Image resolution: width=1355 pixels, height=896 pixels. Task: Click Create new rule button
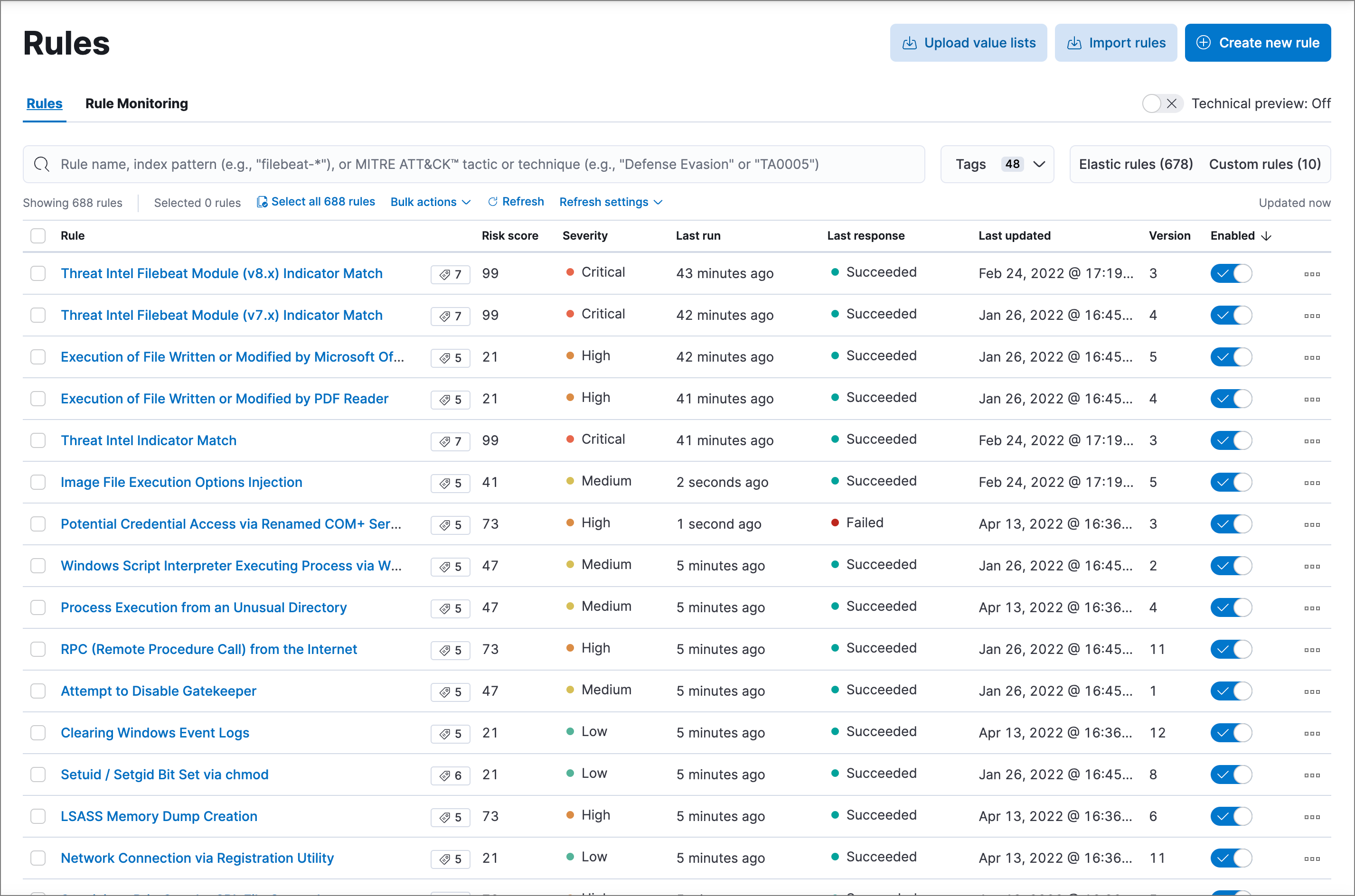click(x=1257, y=43)
